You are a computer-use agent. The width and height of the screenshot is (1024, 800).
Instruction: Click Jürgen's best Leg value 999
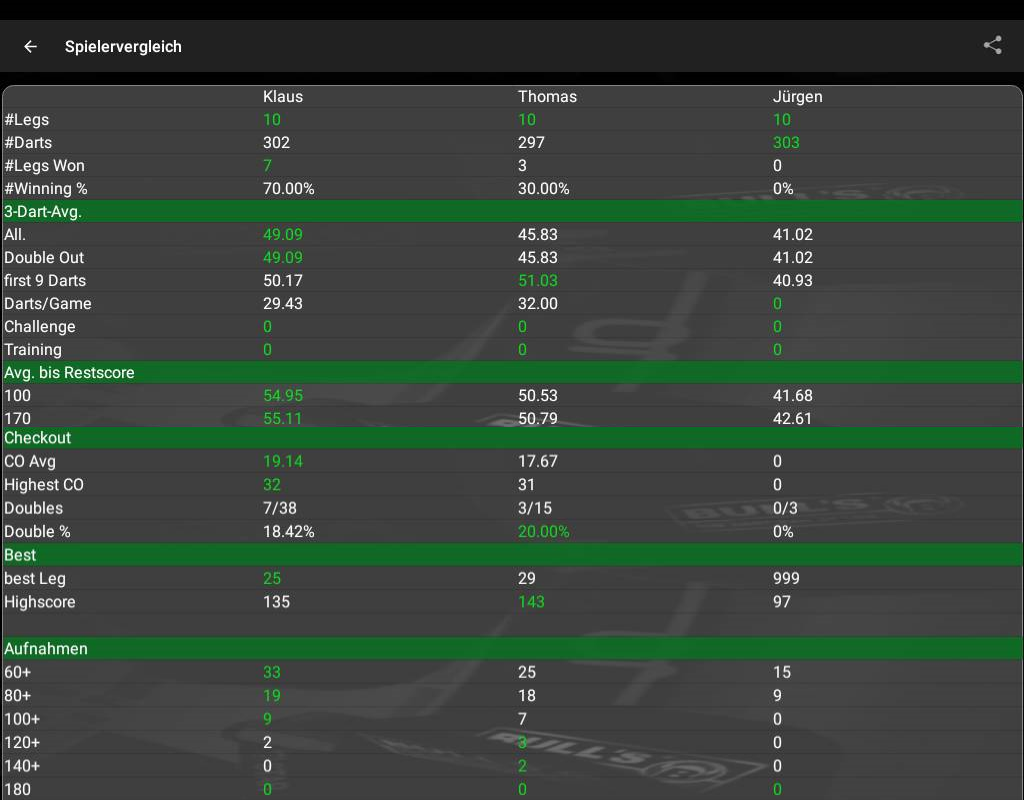[x=786, y=579]
